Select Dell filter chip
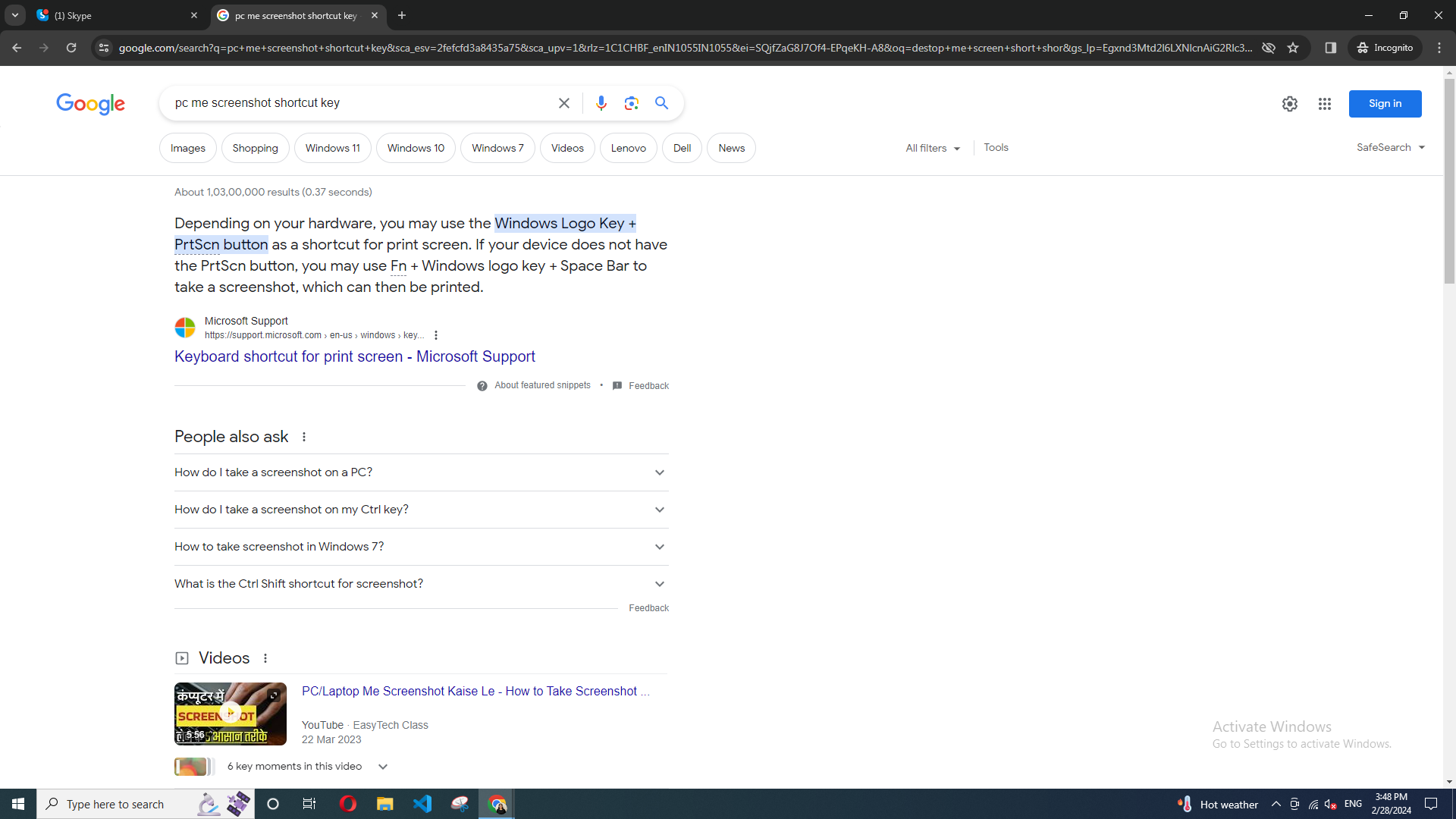This screenshot has height=819, width=1456. (x=682, y=148)
